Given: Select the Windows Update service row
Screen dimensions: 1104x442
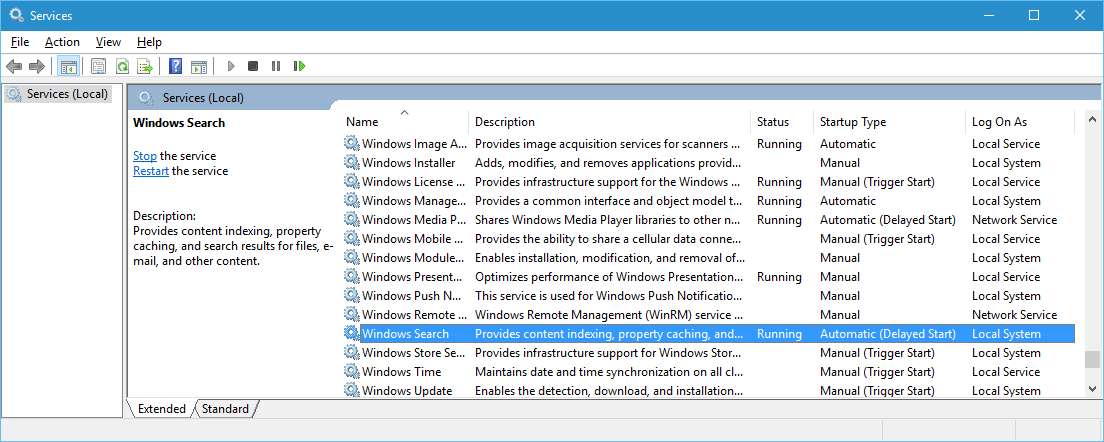Looking at the screenshot, I should 406,391.
